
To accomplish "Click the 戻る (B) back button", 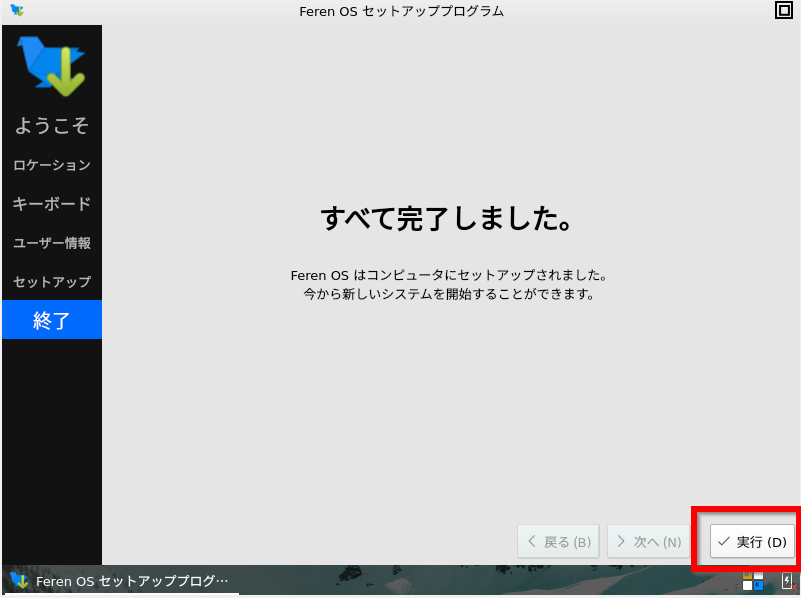I will point(558,541).
